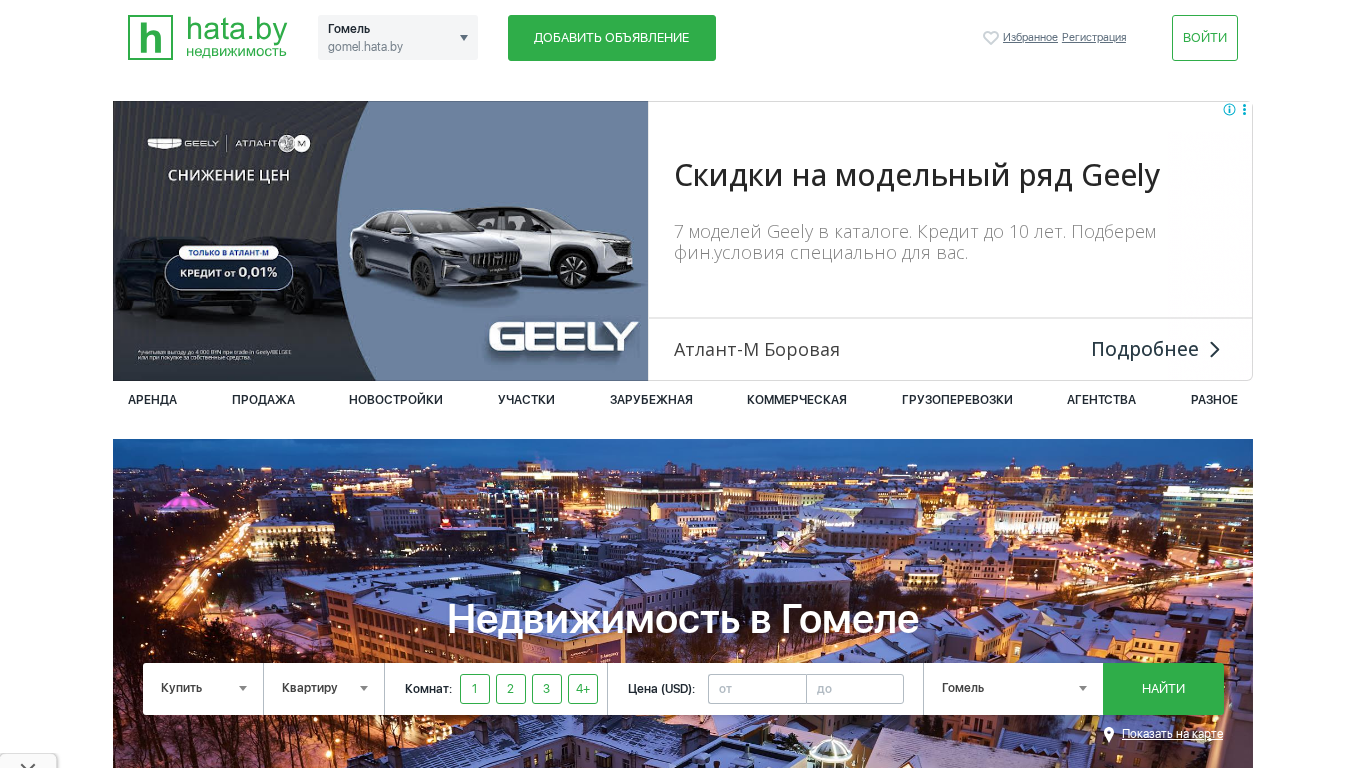1366x768 pixels.
Task: Open the ad info icon
Action: point(1229,110)
